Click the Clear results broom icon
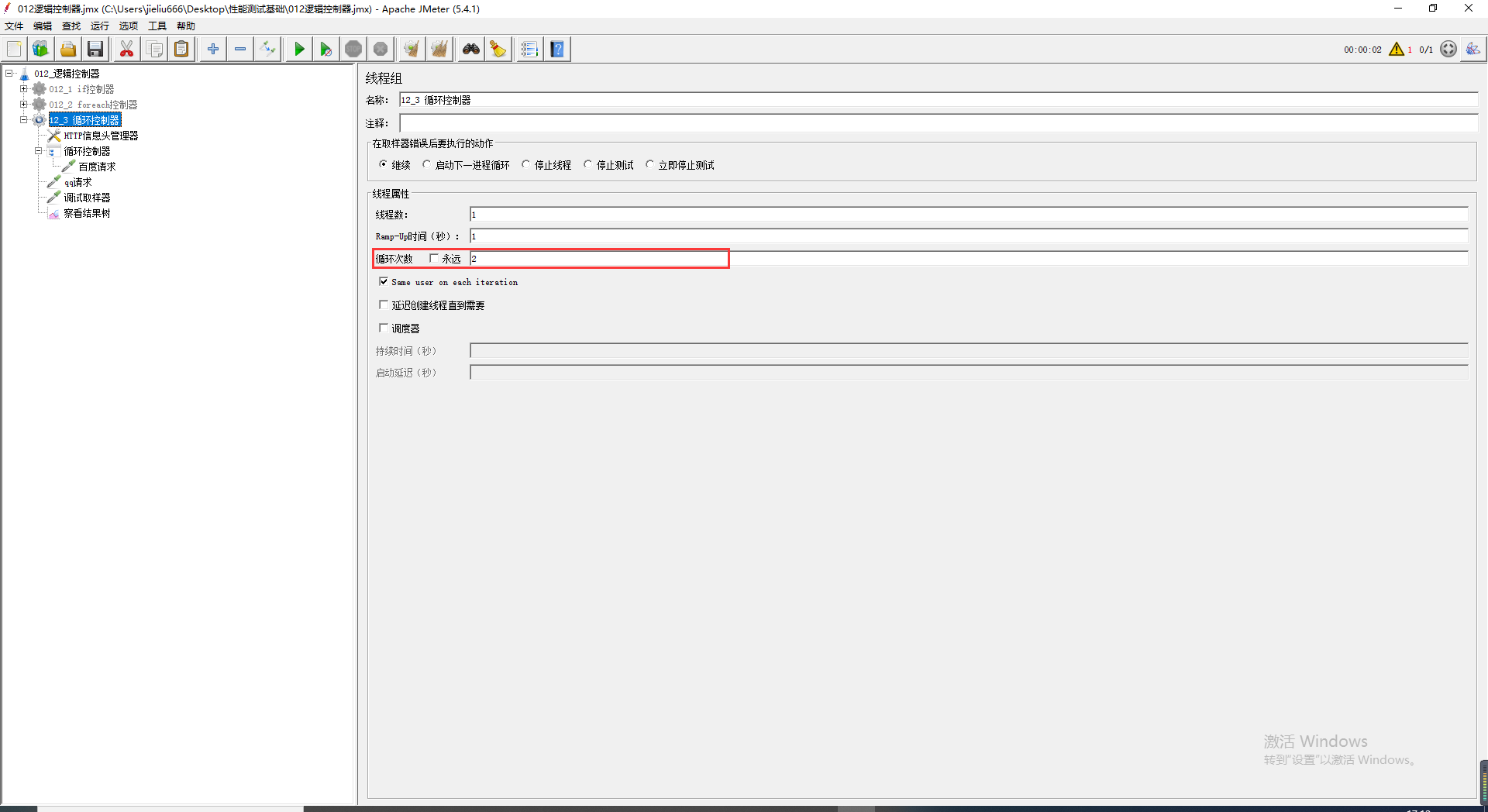1488x812 pixels. 412,49
